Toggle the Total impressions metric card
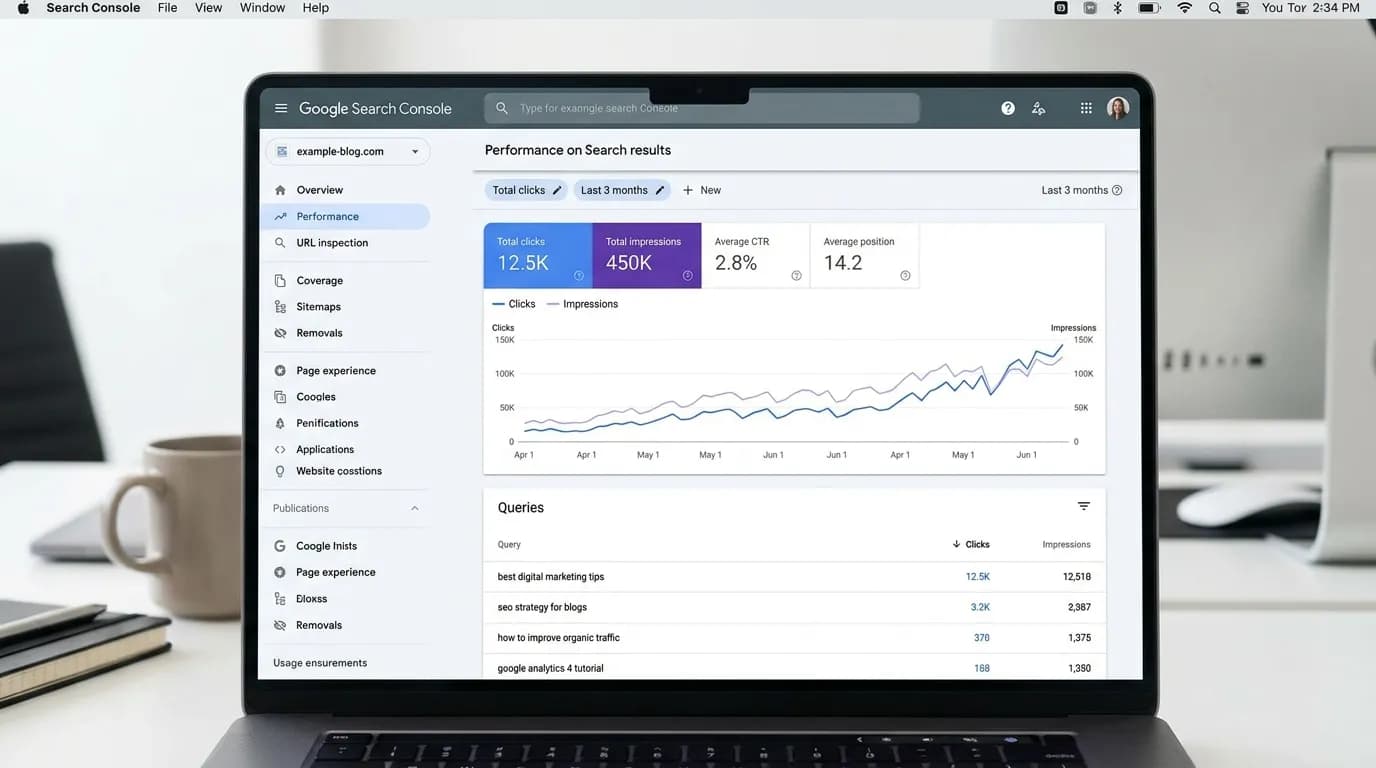1376x768 pixels. (x=647, y=255)
